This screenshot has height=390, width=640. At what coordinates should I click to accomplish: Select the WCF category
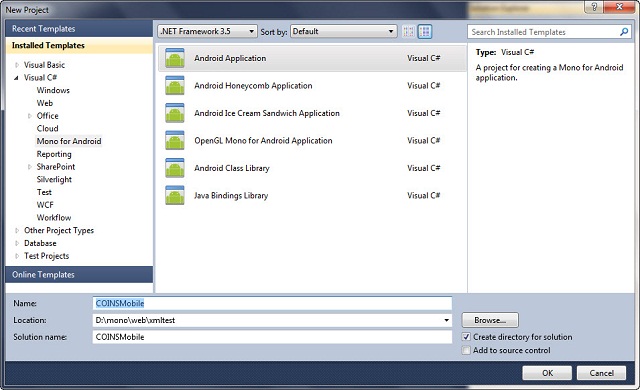click(45, 205)
